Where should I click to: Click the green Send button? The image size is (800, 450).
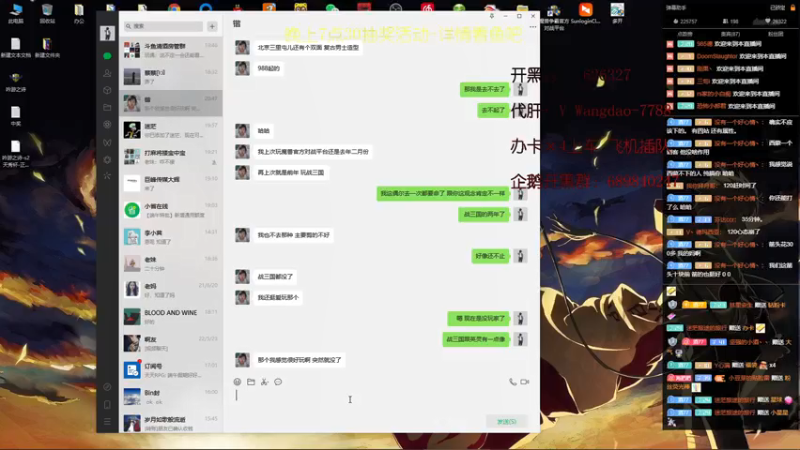click(507, 421)
